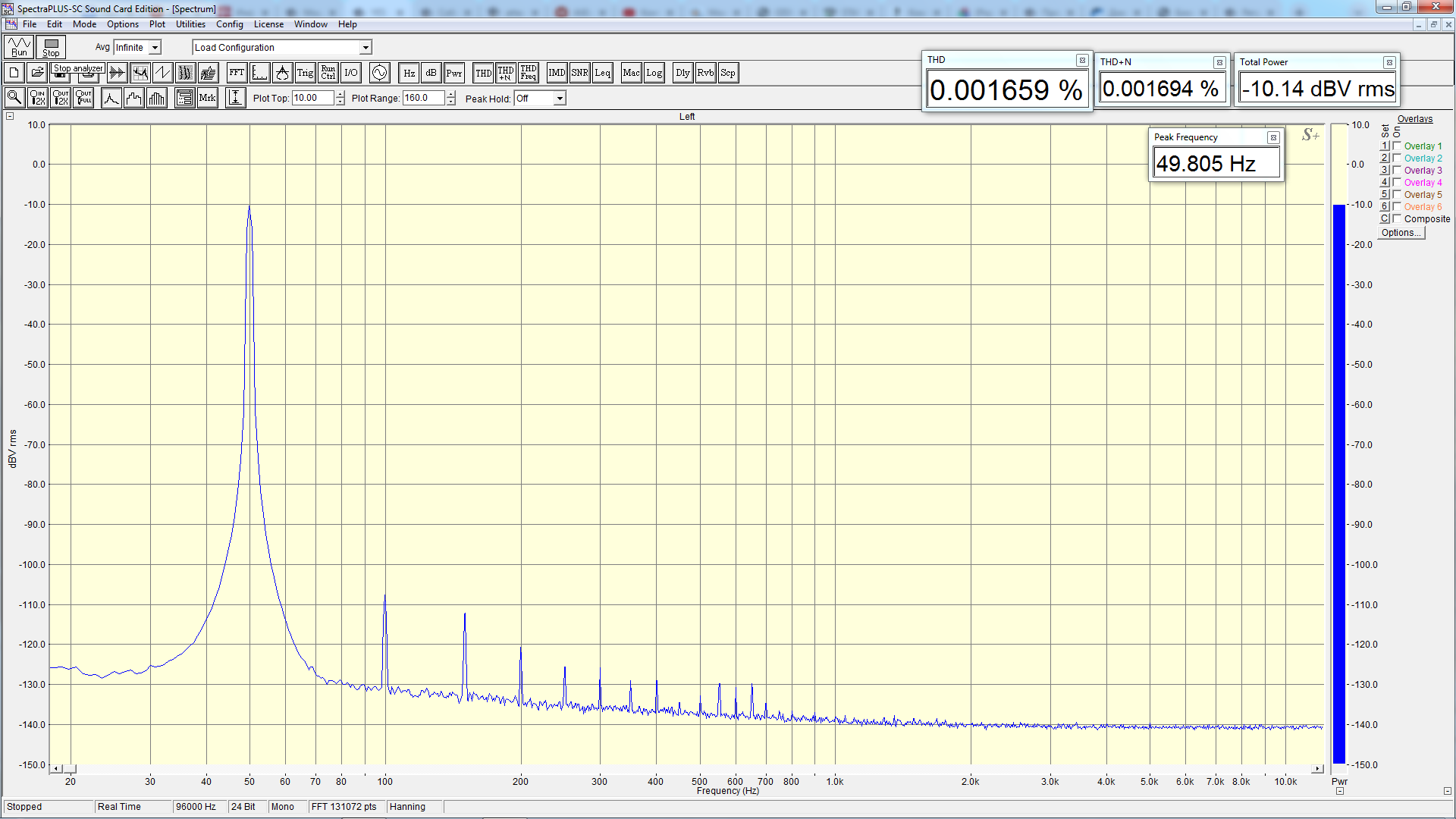Check the Composite overlay checkbox
This screenshot has width=1456, height=819.
click(1397, 218)
